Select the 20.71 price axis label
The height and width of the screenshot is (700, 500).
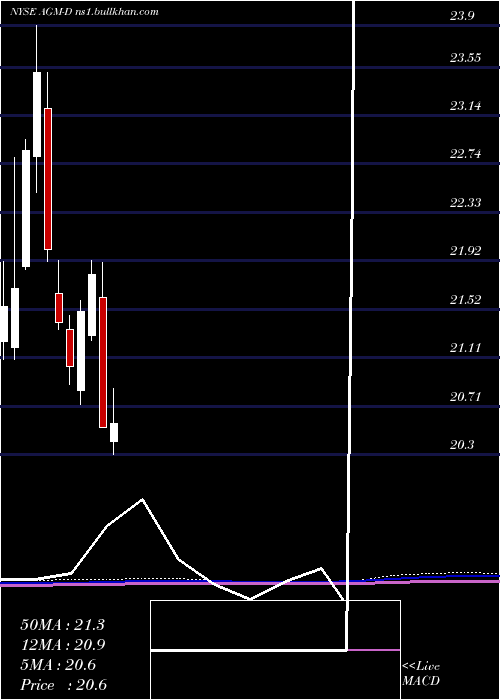point(466,396)
